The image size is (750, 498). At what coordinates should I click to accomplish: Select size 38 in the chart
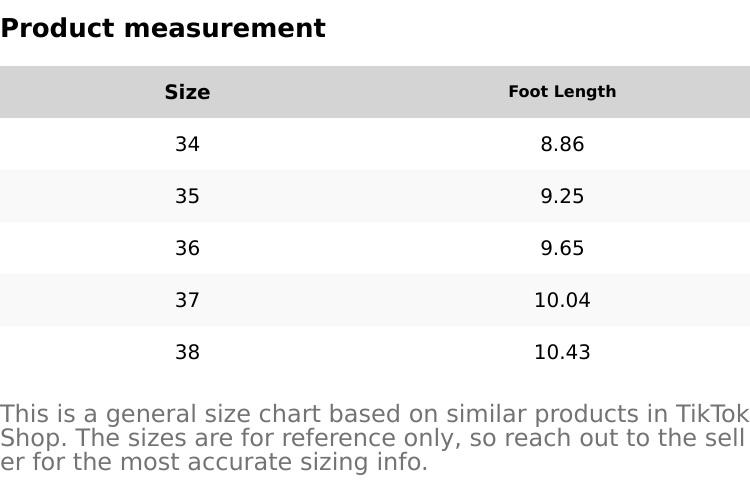tap(187, 352)
